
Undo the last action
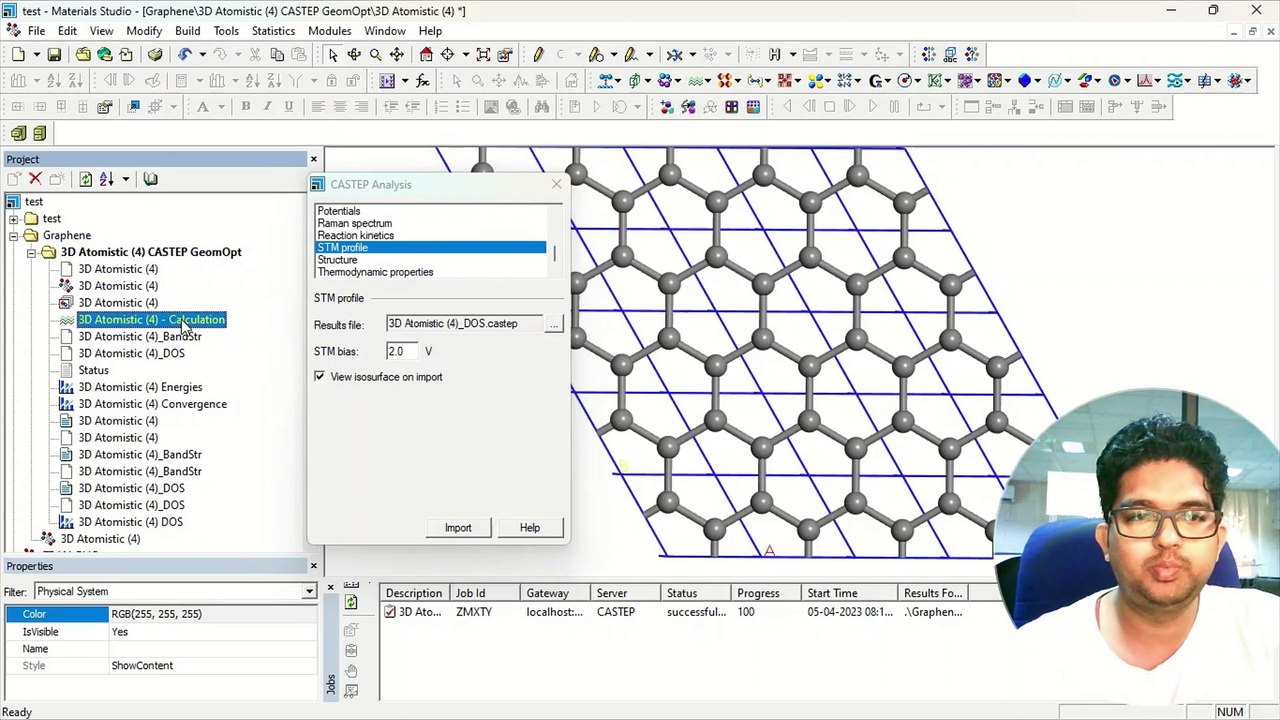[185, 55]
